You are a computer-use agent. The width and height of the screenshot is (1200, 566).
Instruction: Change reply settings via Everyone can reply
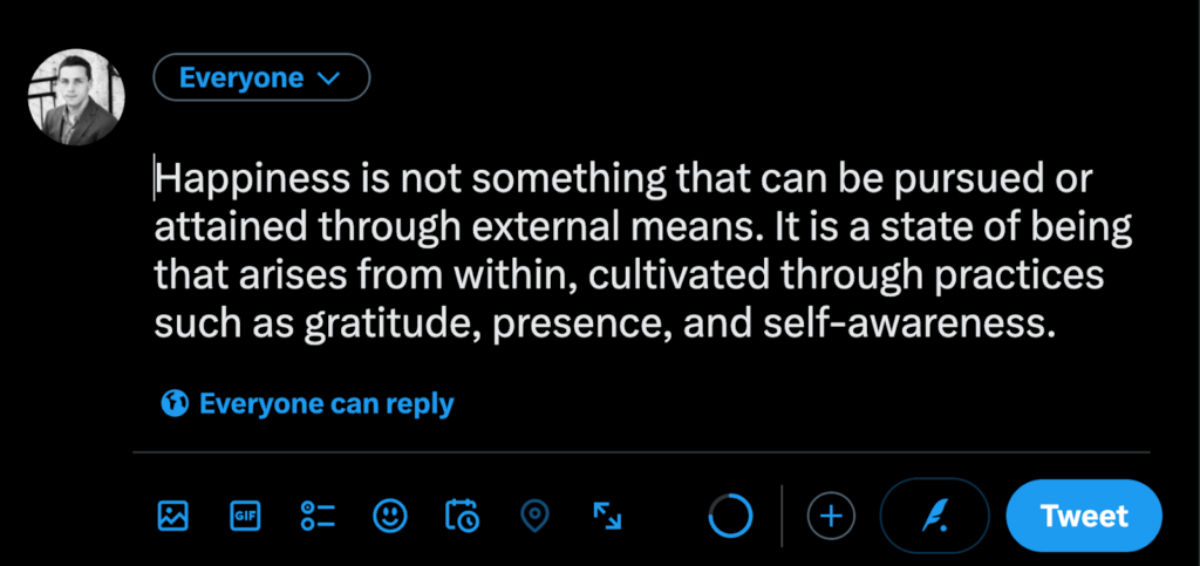pyautogui.click(x=326, y=404)
